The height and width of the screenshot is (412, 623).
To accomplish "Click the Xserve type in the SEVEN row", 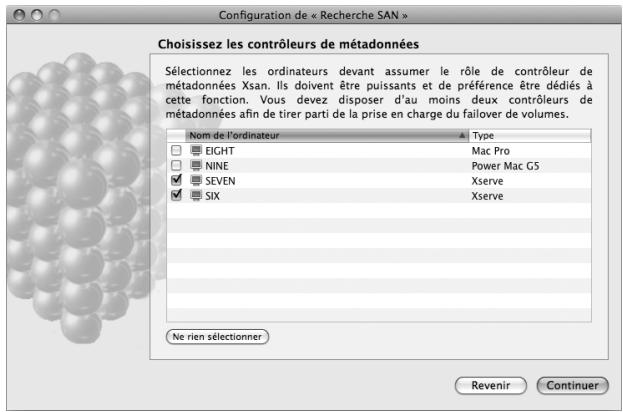I will tap(488, 181).
